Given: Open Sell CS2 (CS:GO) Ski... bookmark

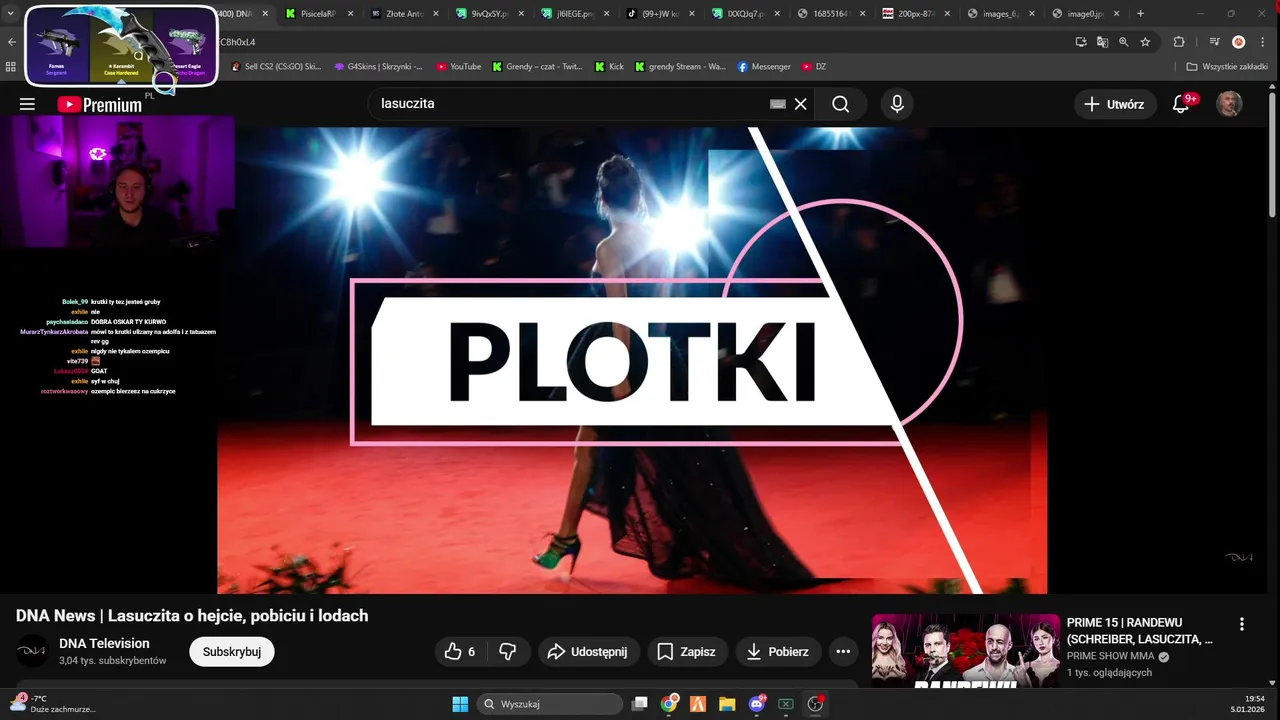Looking at the screenshot, I should click(276, 67).
